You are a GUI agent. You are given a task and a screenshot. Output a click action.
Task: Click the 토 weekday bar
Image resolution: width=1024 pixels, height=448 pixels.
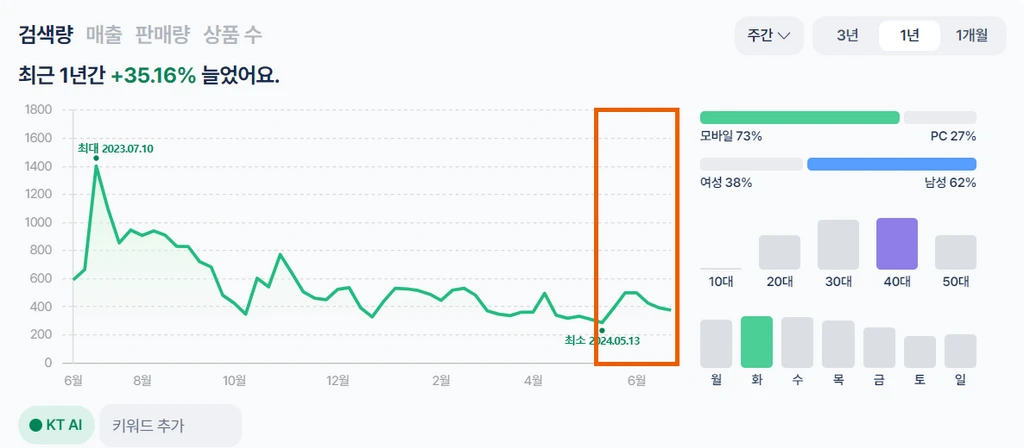[x=920, y=352]
